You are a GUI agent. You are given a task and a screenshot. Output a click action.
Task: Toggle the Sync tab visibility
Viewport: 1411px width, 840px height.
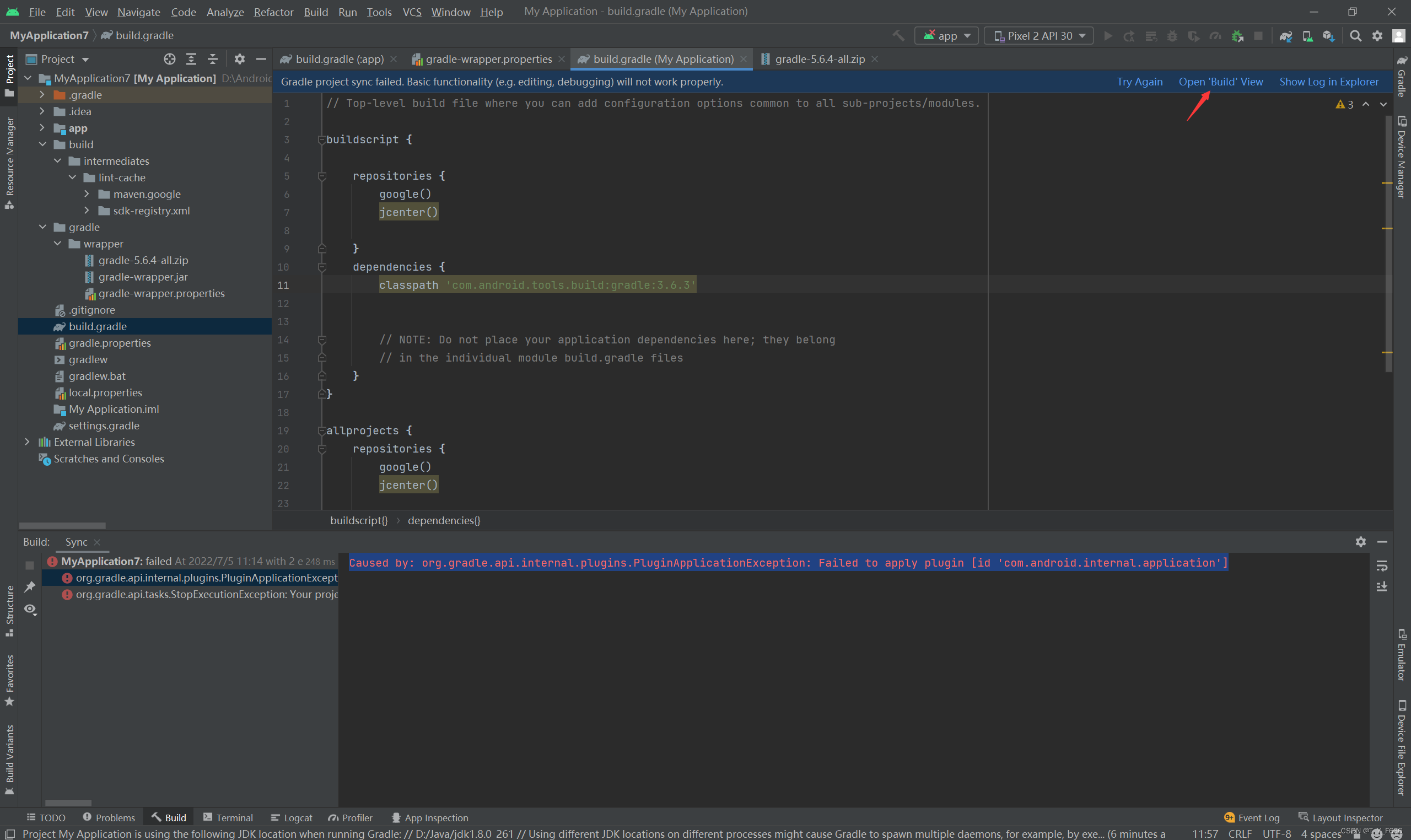coord(97,541)
